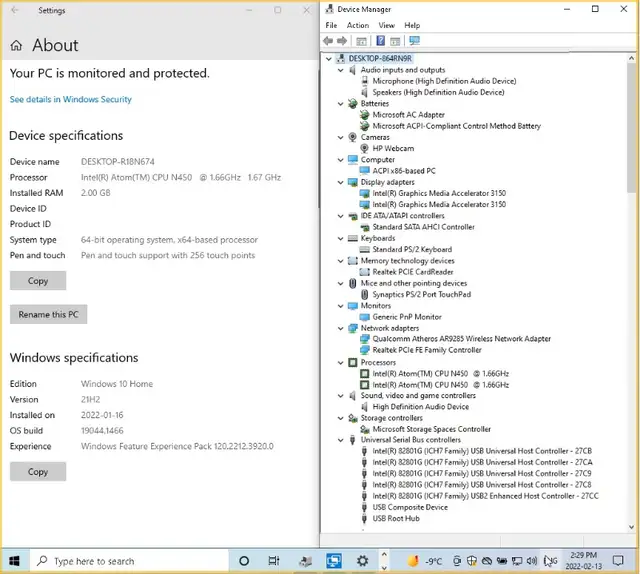Open the View menu in Device Manager

387,25
